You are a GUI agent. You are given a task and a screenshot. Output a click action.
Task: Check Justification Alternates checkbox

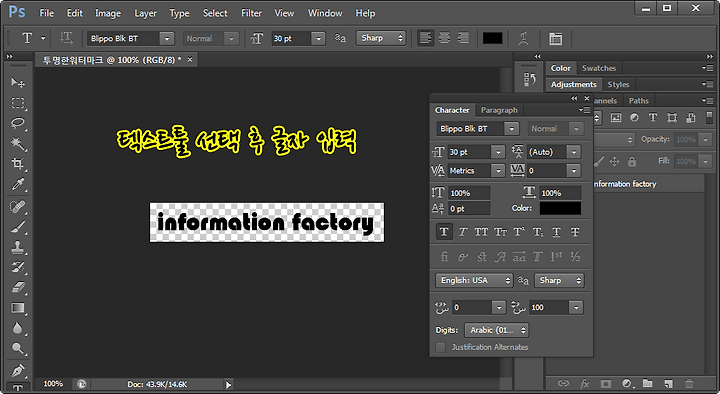(440, 347)
